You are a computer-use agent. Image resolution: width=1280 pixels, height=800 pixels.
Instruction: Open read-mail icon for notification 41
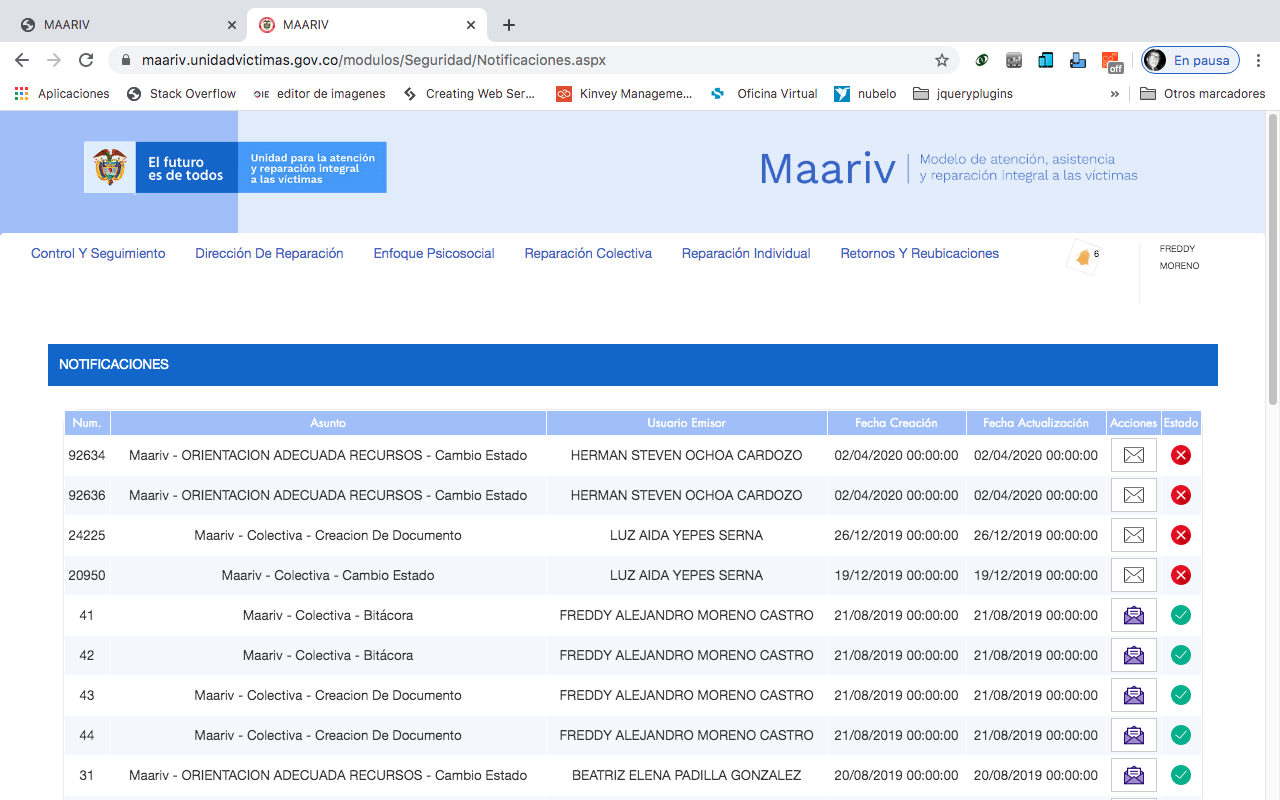1134,615
